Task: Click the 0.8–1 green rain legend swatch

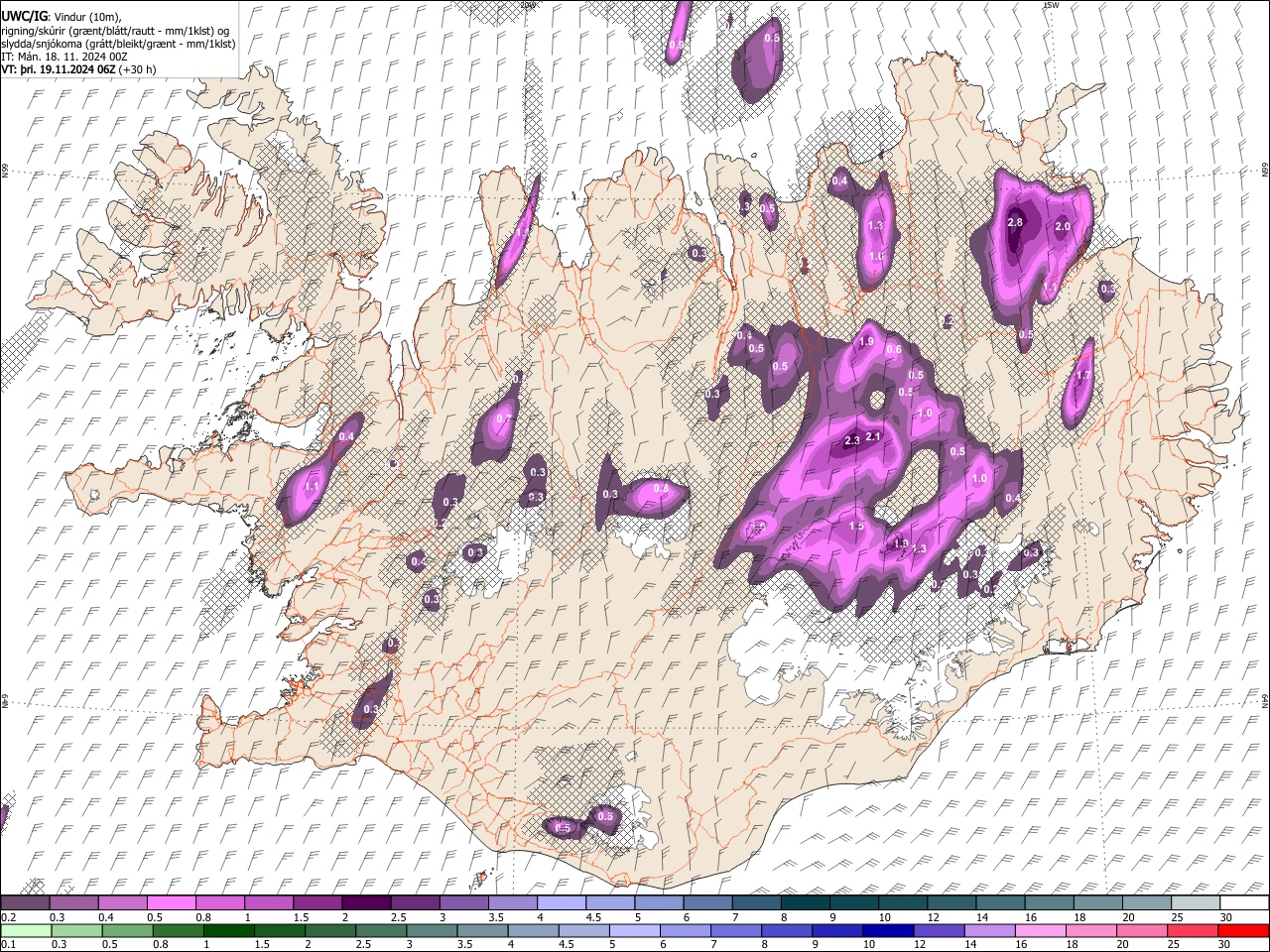Action: click(x=177, y=930)
